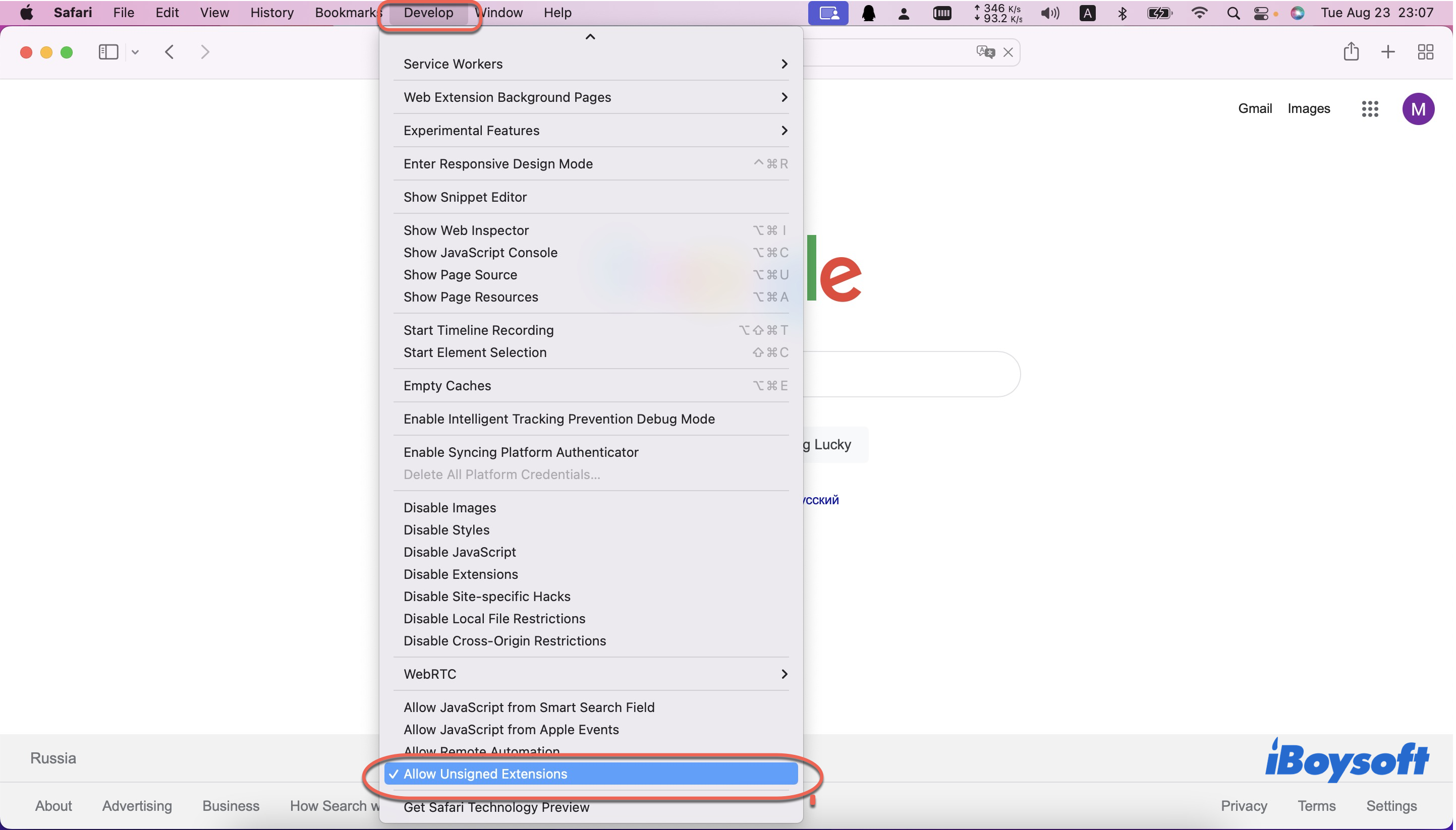Toggle Disable JavaScript option

tap(459, 551)
